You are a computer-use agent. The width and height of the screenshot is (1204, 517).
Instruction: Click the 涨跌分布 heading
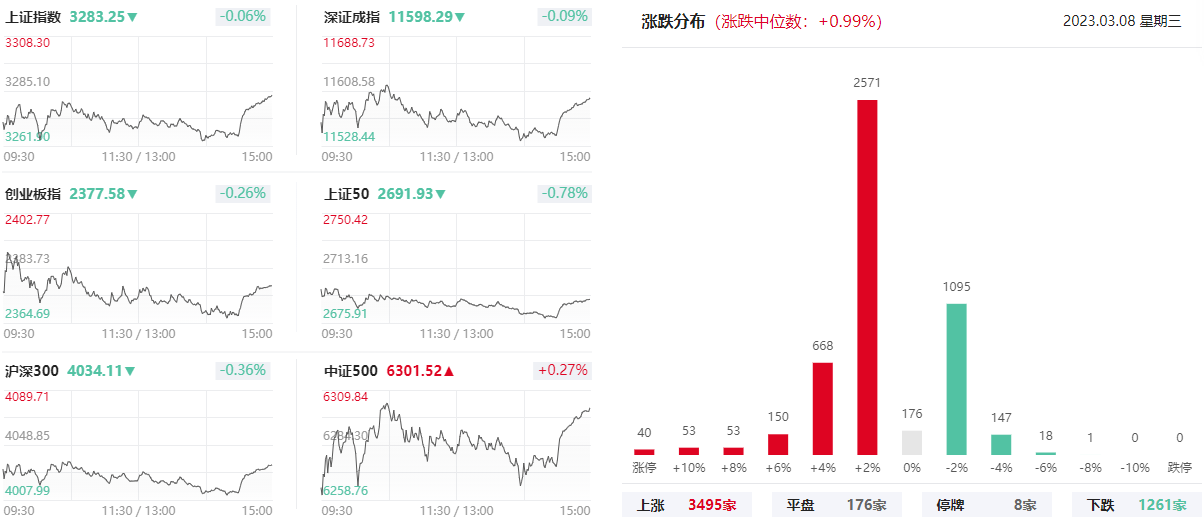673,21
